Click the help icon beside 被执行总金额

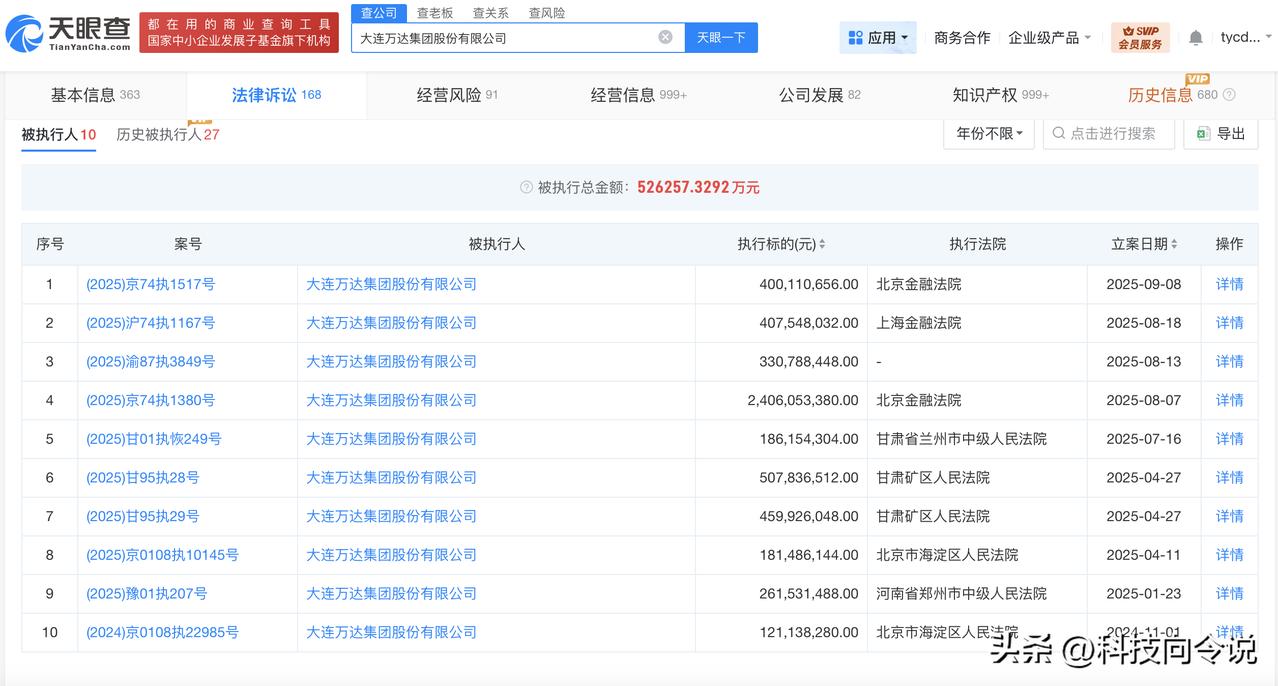526,187
